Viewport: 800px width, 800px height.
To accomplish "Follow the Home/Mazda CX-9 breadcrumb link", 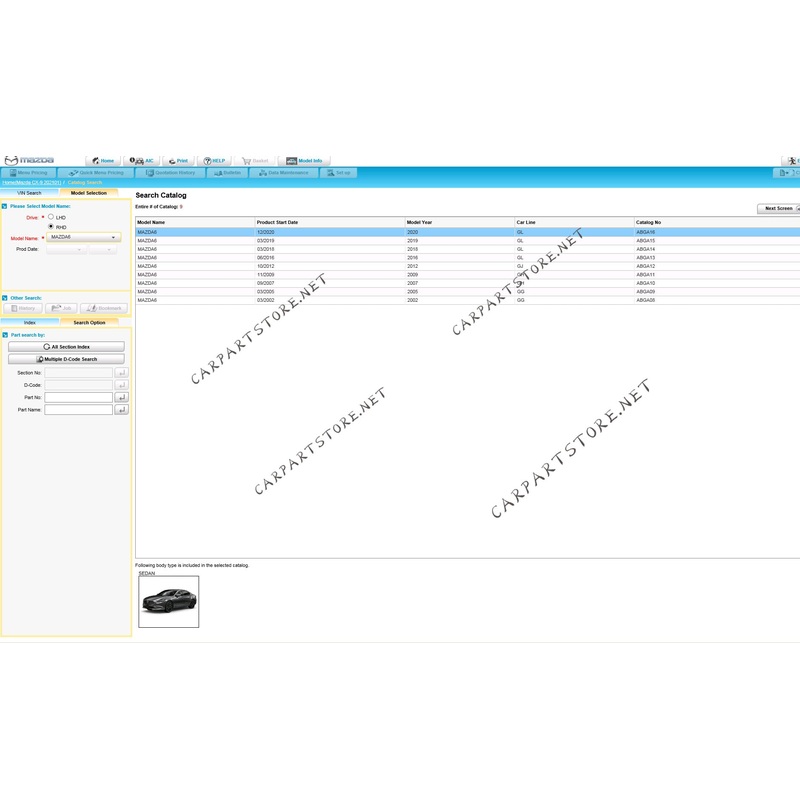I will tap(32, 183).
